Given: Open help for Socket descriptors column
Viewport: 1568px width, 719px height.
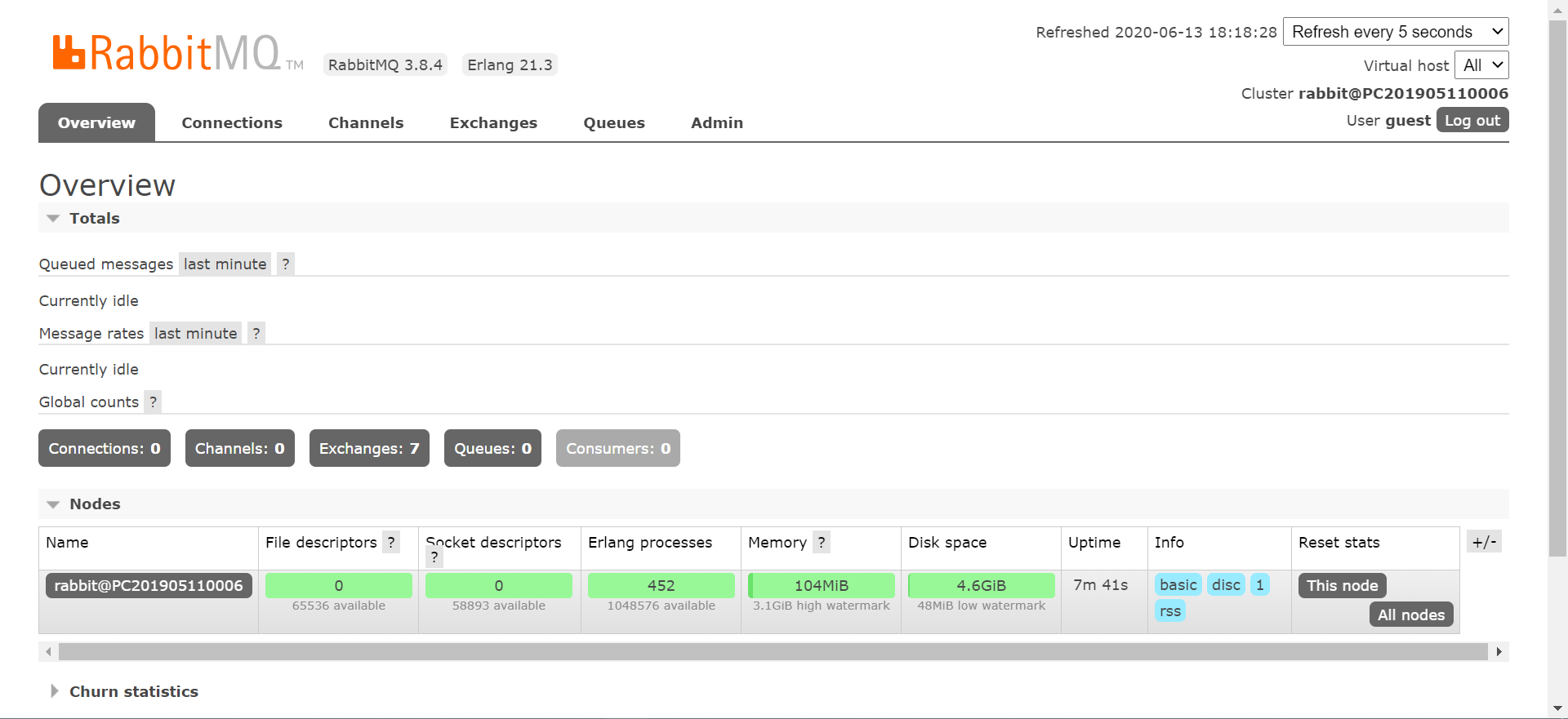Looking at the screenshot, I should pyautogui.click(x=434, y=557).
